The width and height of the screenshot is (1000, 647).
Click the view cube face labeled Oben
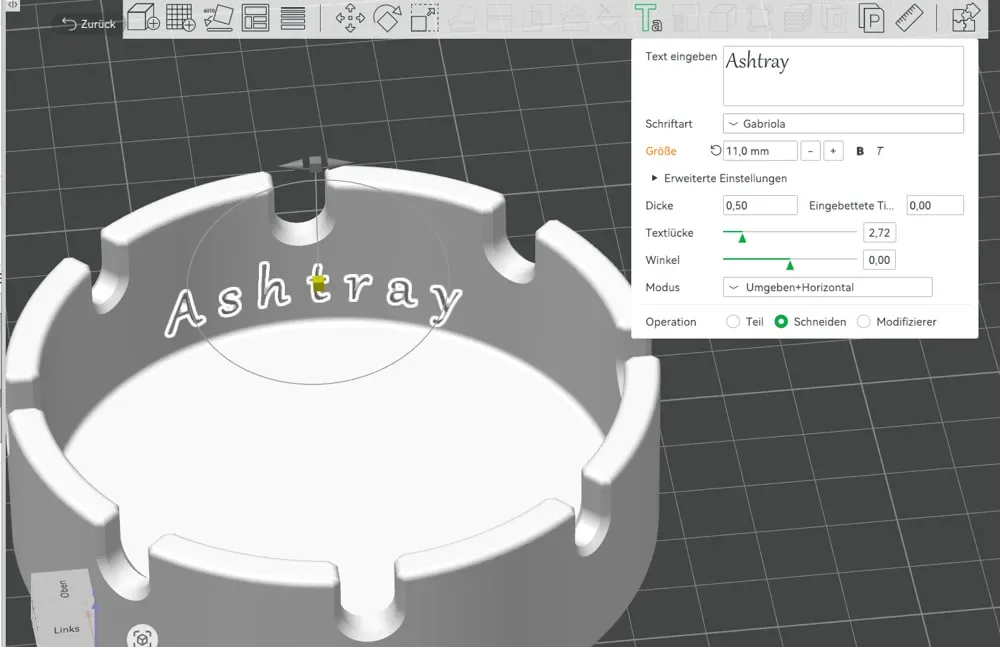[x=62, y=589]
